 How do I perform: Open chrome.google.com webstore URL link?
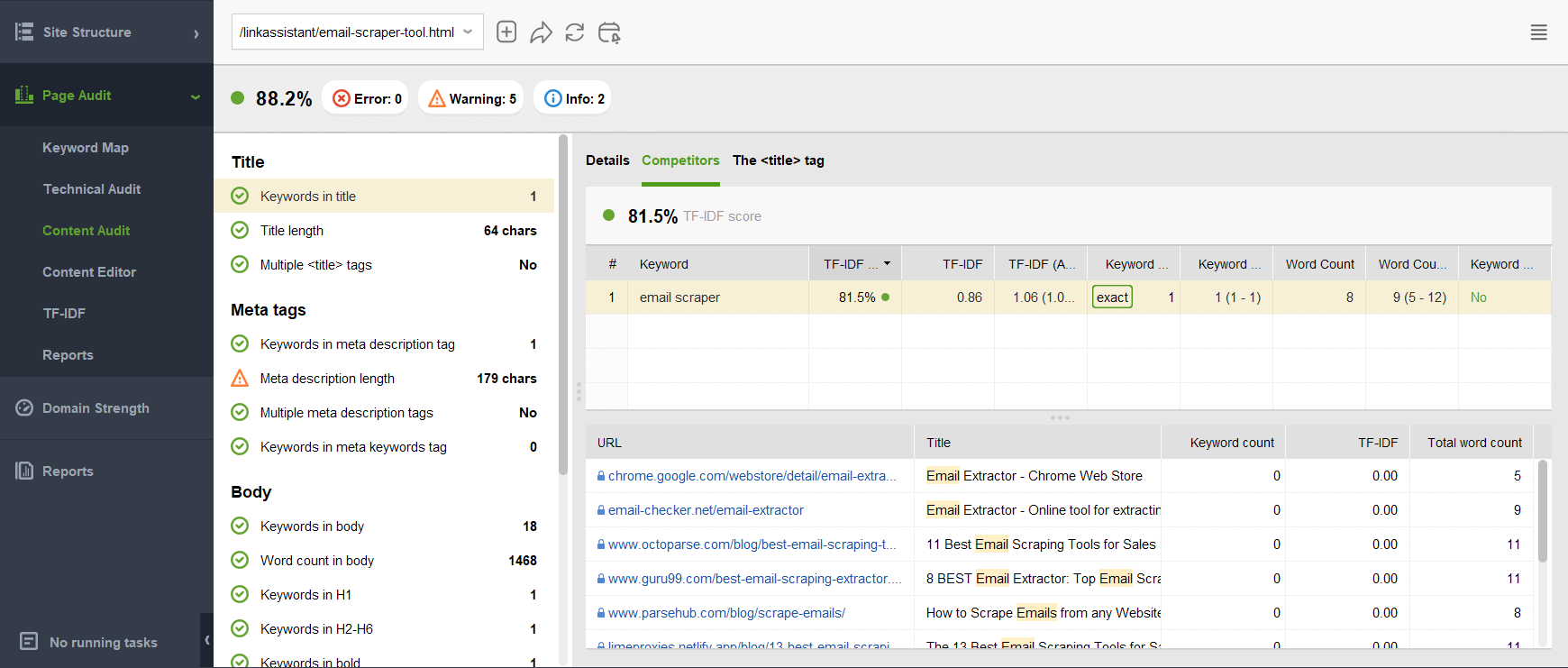point(752,476)
